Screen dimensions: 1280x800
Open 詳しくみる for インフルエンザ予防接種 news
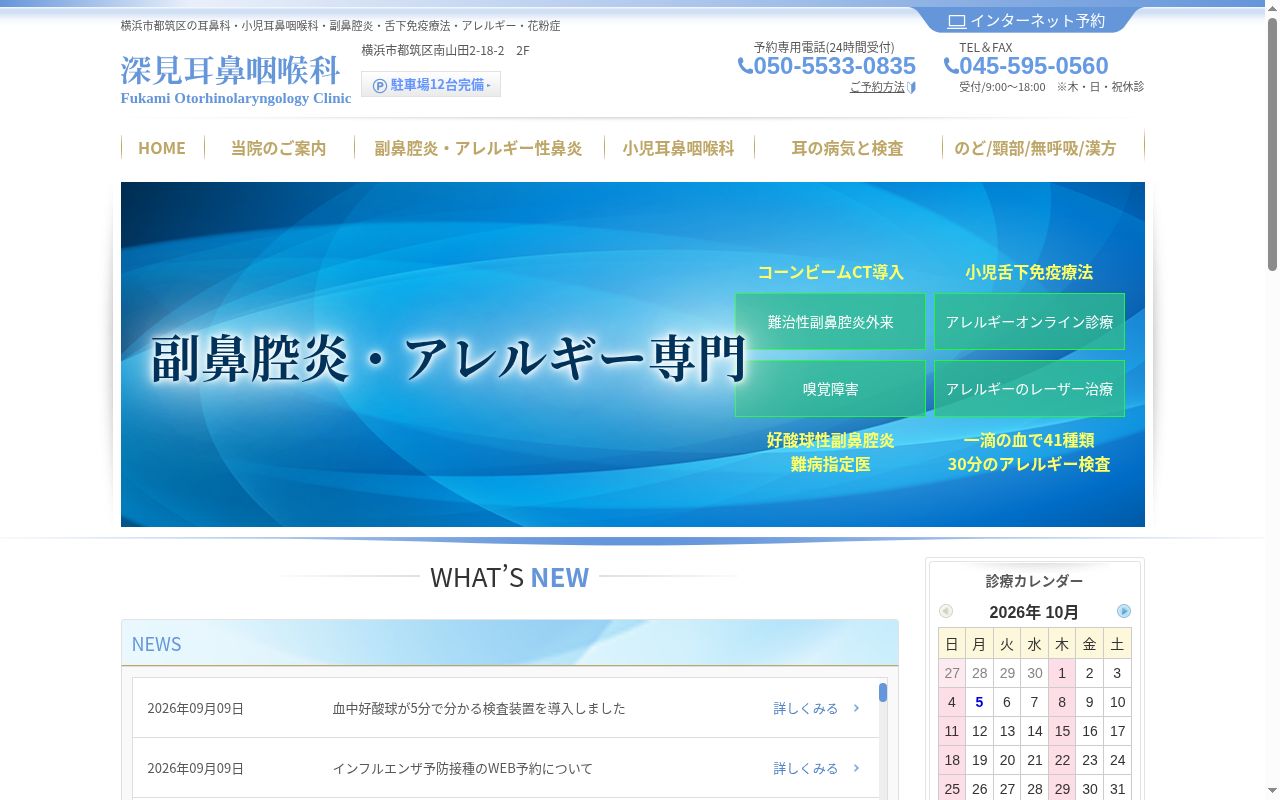[x=806, y=768]
